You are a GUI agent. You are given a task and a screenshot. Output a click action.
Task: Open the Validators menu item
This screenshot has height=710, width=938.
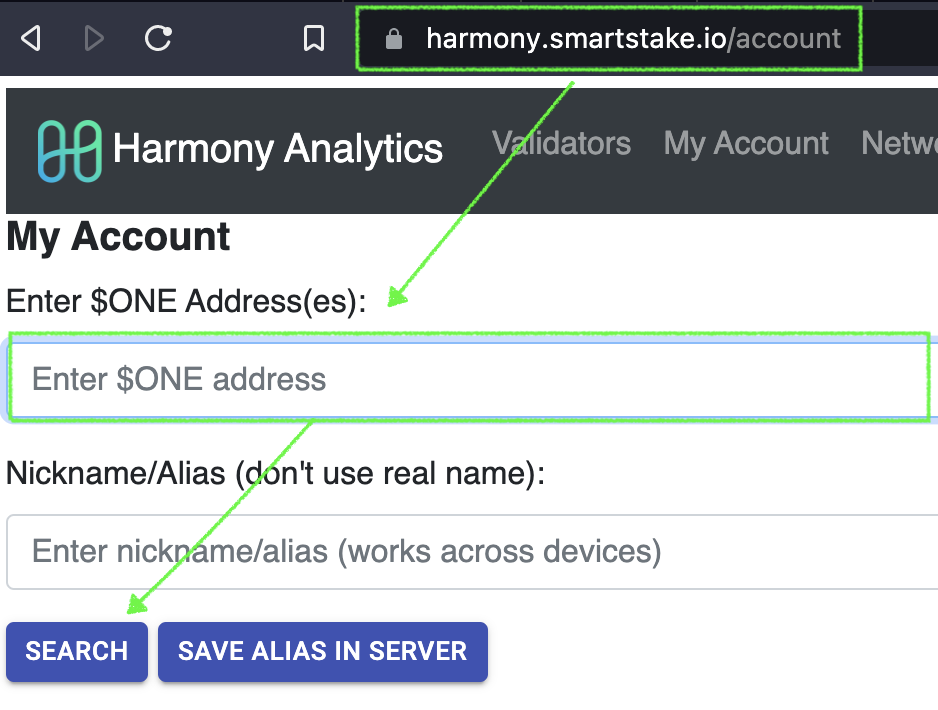click(x=561, y=144)
